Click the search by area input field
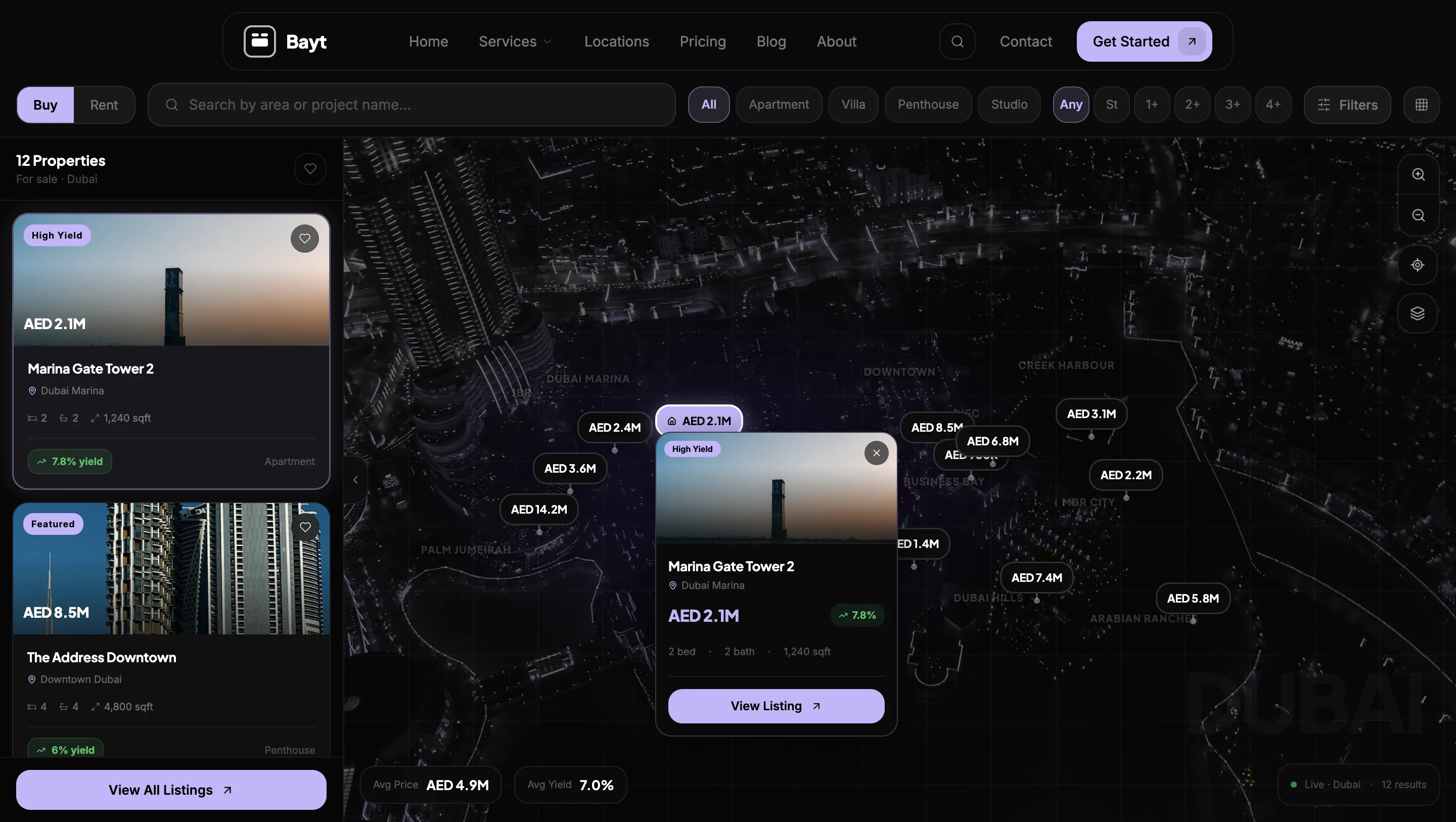The width and height of the screenshot is (1456, 822). coord(411,105)
